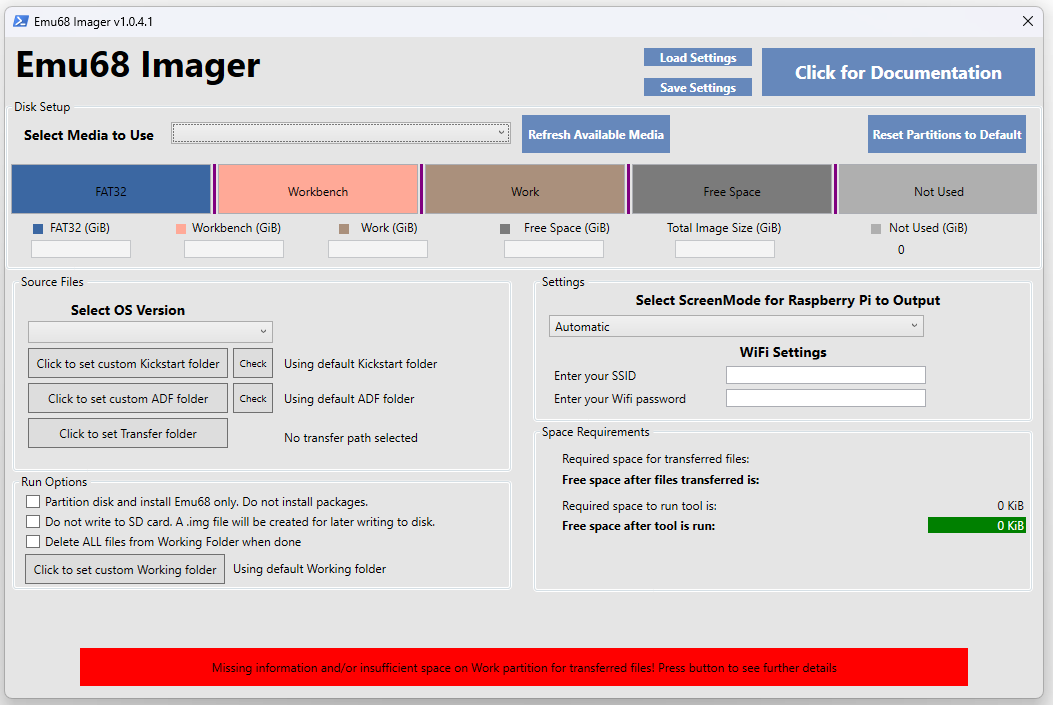1053x705 pixels.
Task: Expand the Select OS Version dropdown
Action: [150, 332]
